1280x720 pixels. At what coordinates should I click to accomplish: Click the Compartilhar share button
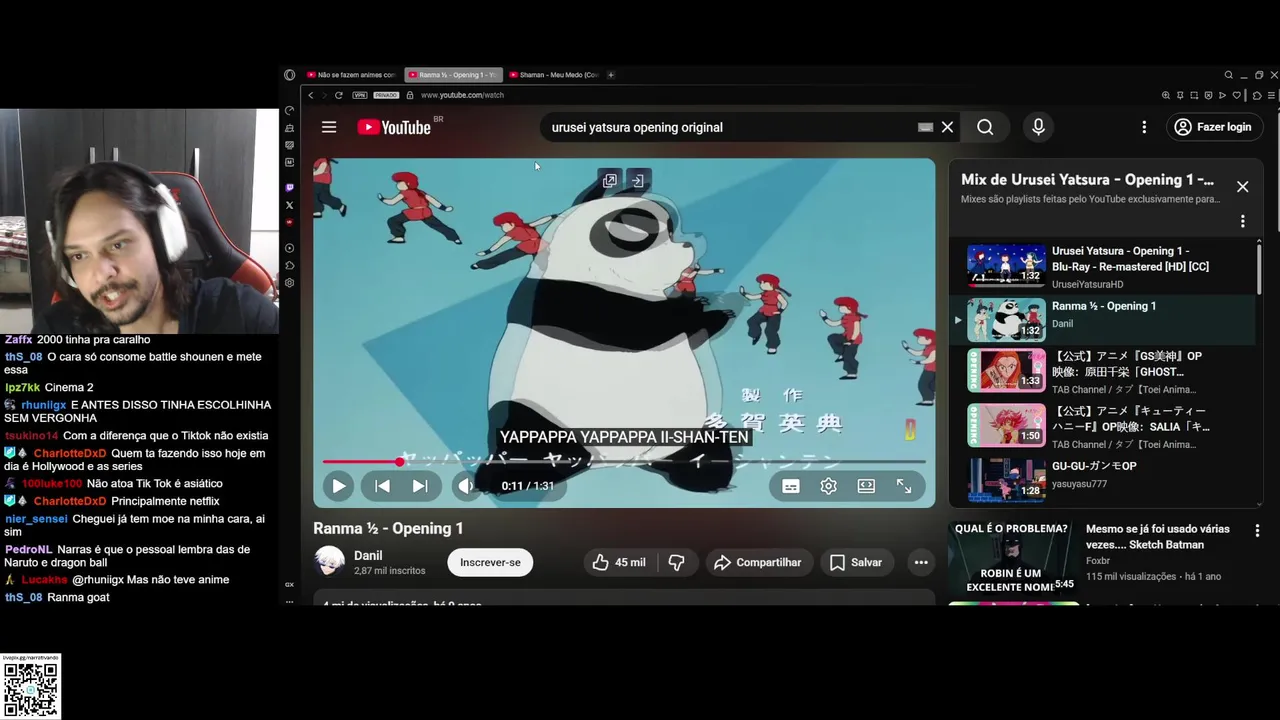[x=758, y=562]
